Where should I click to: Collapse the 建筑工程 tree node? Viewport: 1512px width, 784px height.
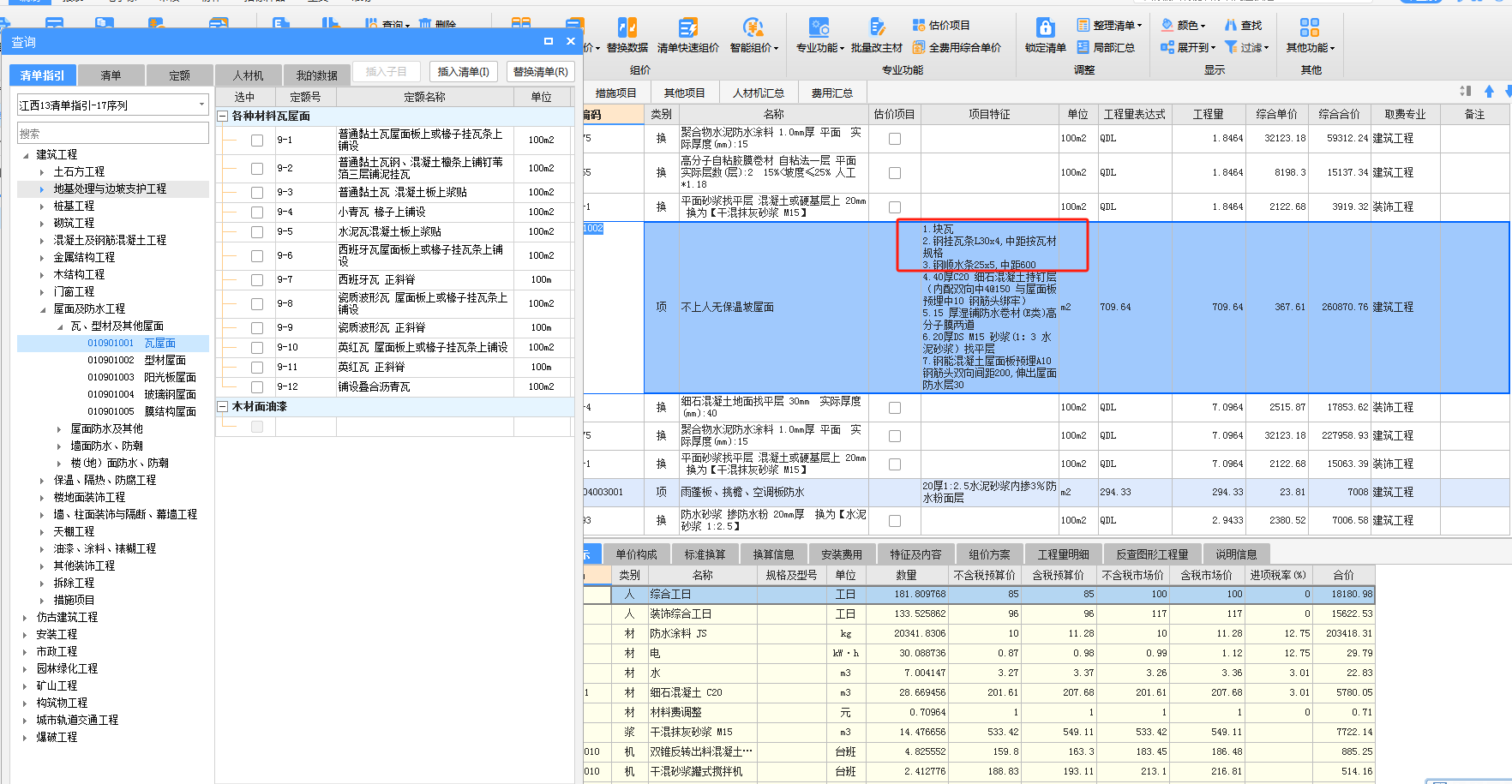[26, 155]
